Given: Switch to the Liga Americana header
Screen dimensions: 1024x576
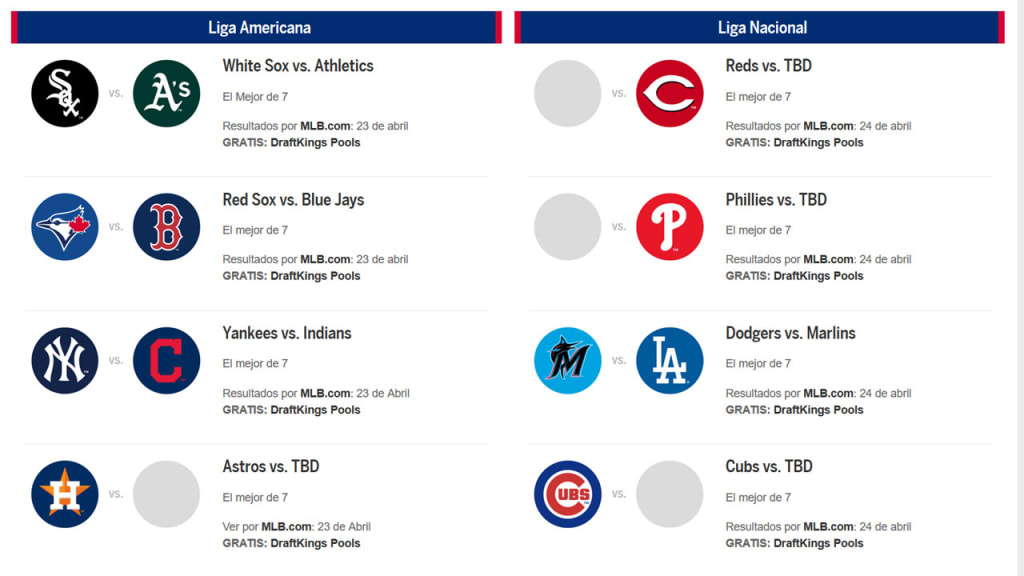Looking at the screenshot, I should click(x=259, y=27).
